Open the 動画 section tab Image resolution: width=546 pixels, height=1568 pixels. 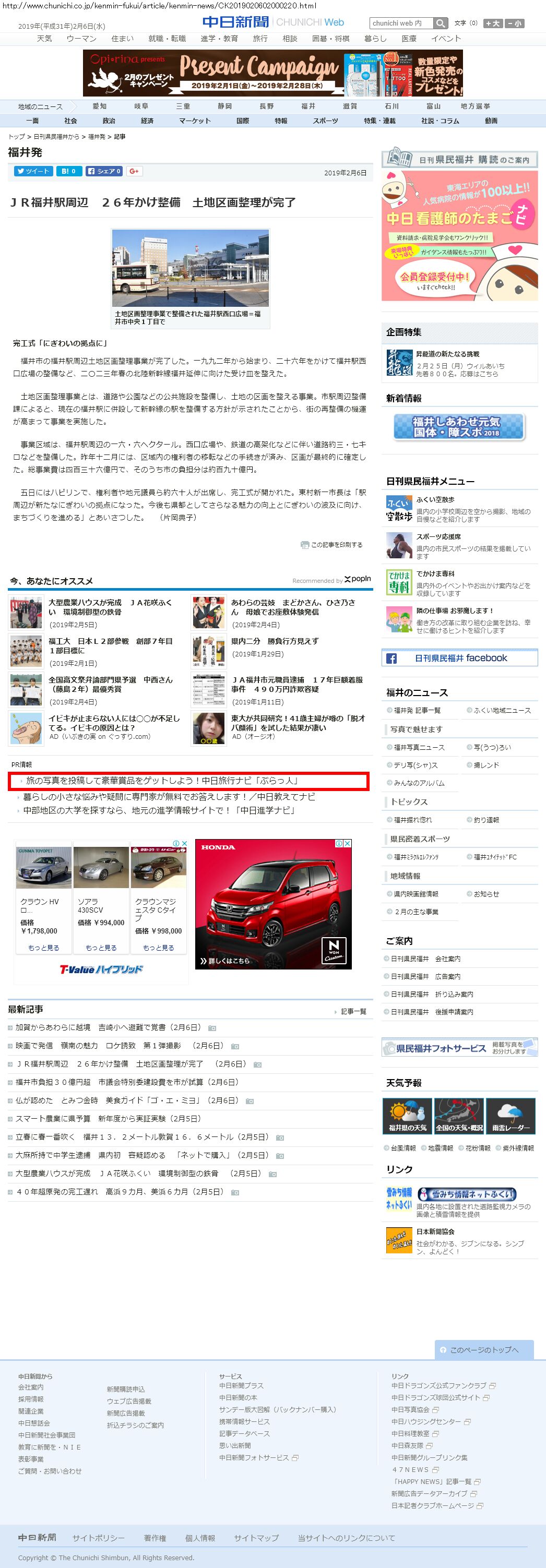point(491,121)
